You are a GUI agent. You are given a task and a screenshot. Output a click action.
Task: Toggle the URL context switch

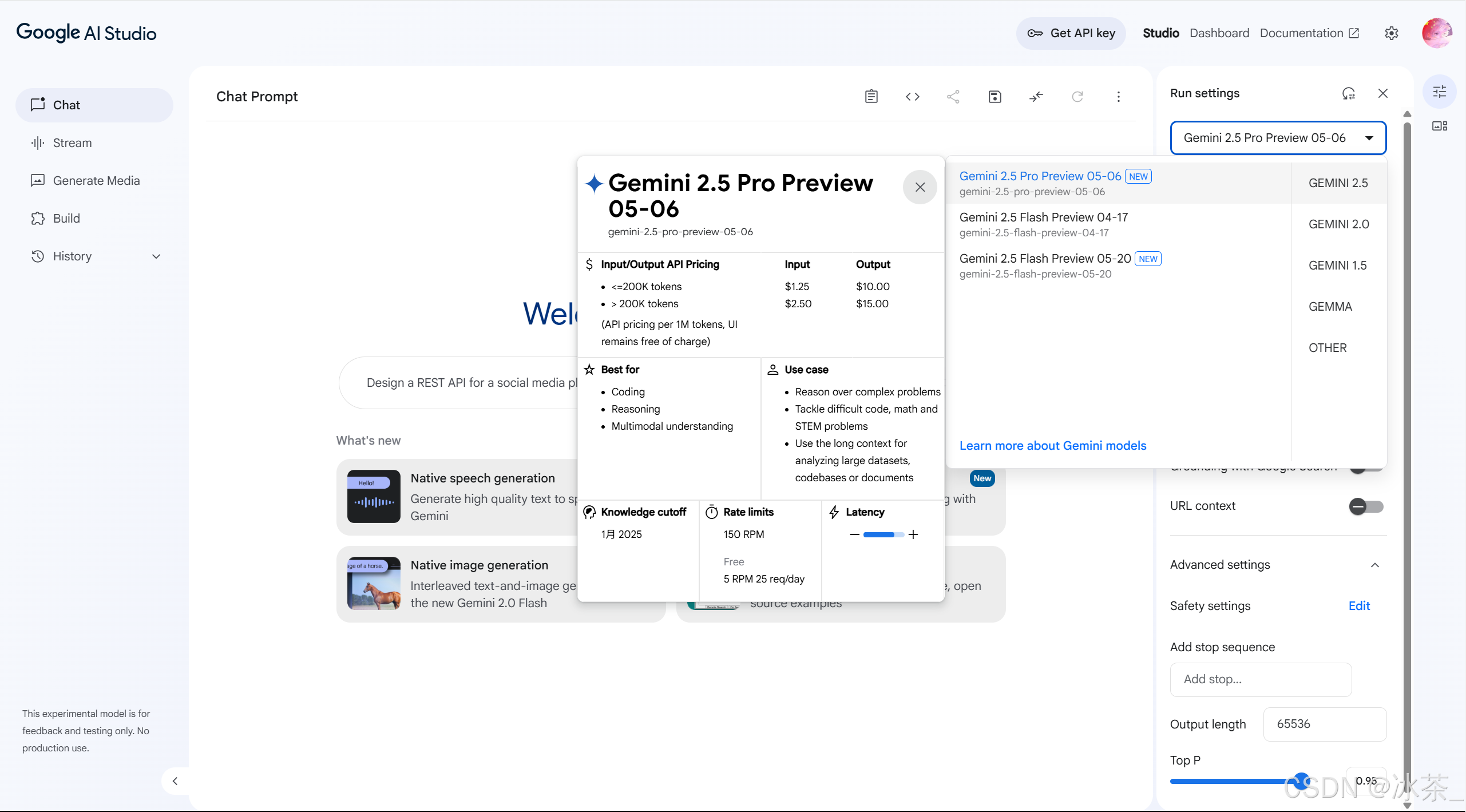click(x=1366, y=506)
